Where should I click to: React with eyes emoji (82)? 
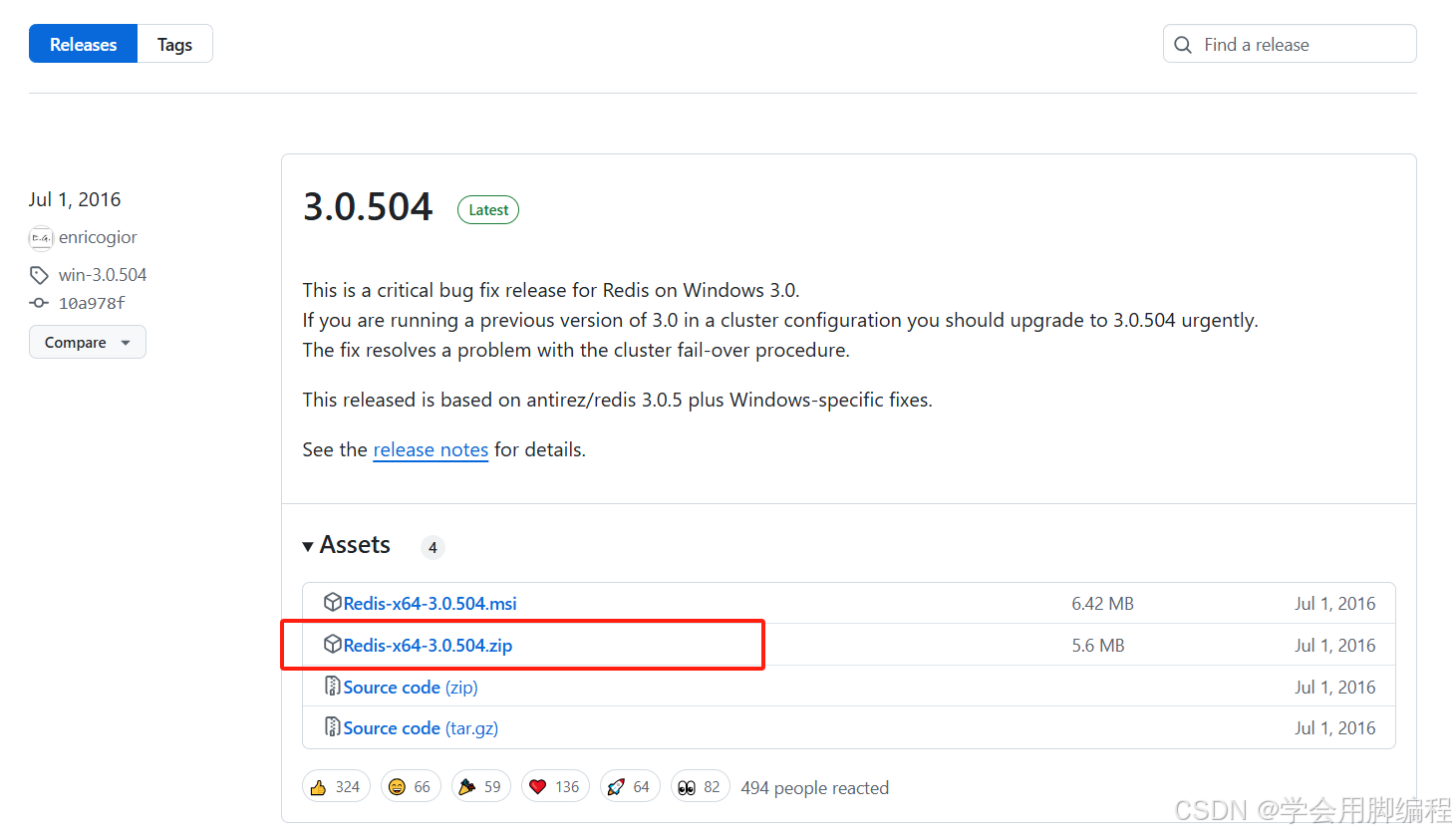(x=700, y=787)
